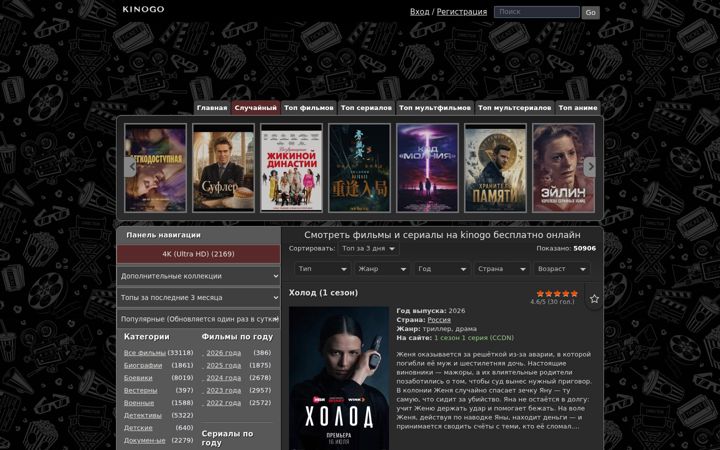Open the Код Молния poster
The height and width of the screenshot is (450, 720).
[428, 168]
